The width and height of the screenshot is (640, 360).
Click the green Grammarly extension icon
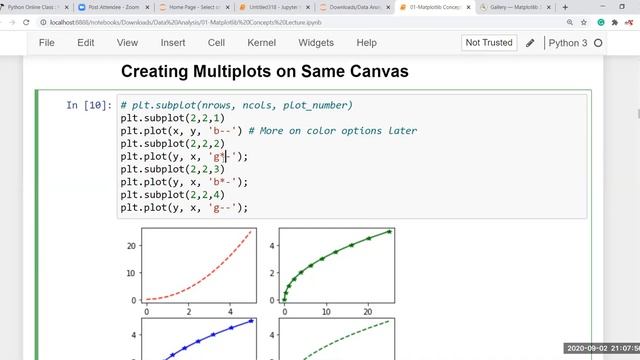pos(601,22)
